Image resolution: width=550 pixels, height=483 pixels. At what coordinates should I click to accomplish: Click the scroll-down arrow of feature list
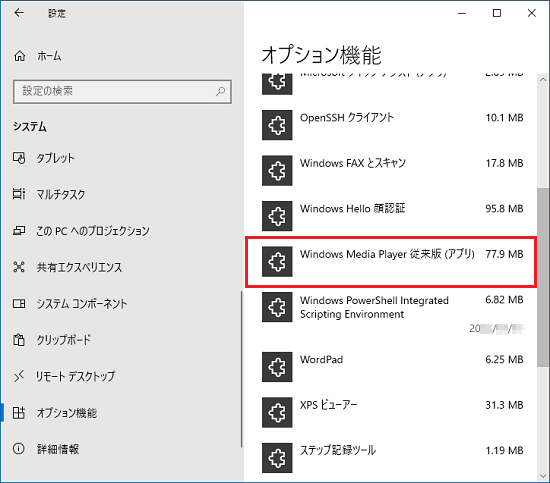coord(543,476)
